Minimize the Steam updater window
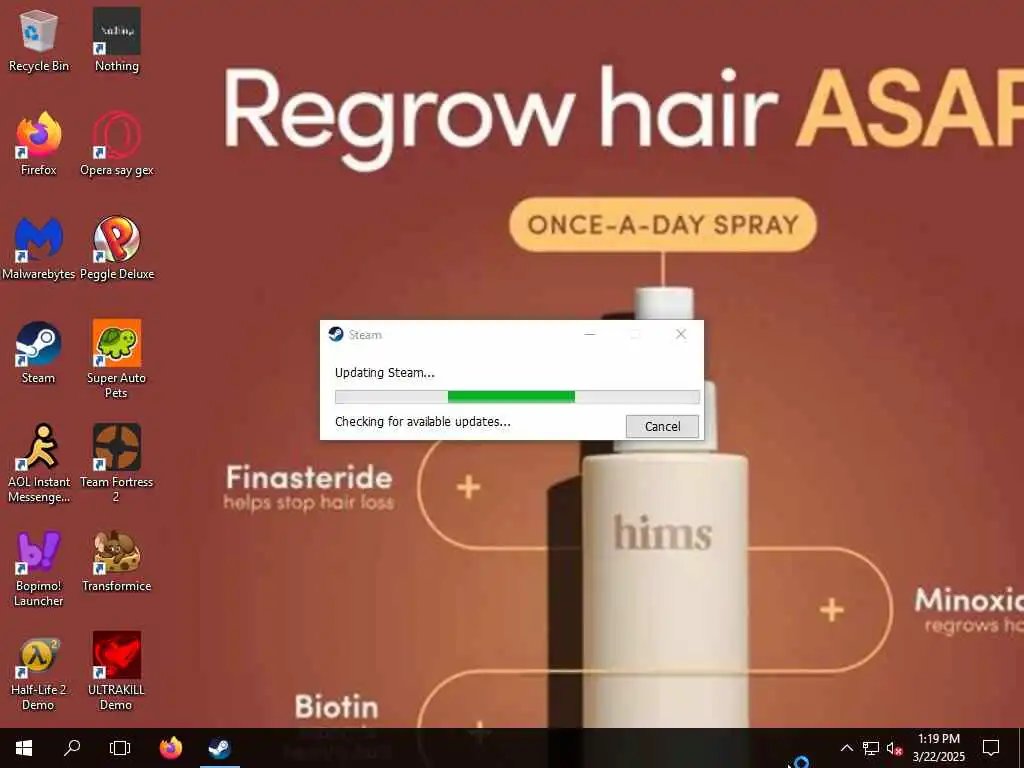 [x=590, y=334]
